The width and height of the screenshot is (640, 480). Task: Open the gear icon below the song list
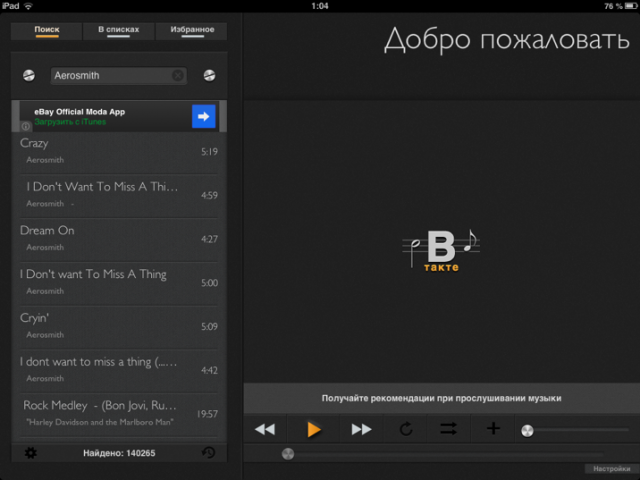(x=30, y=453)
